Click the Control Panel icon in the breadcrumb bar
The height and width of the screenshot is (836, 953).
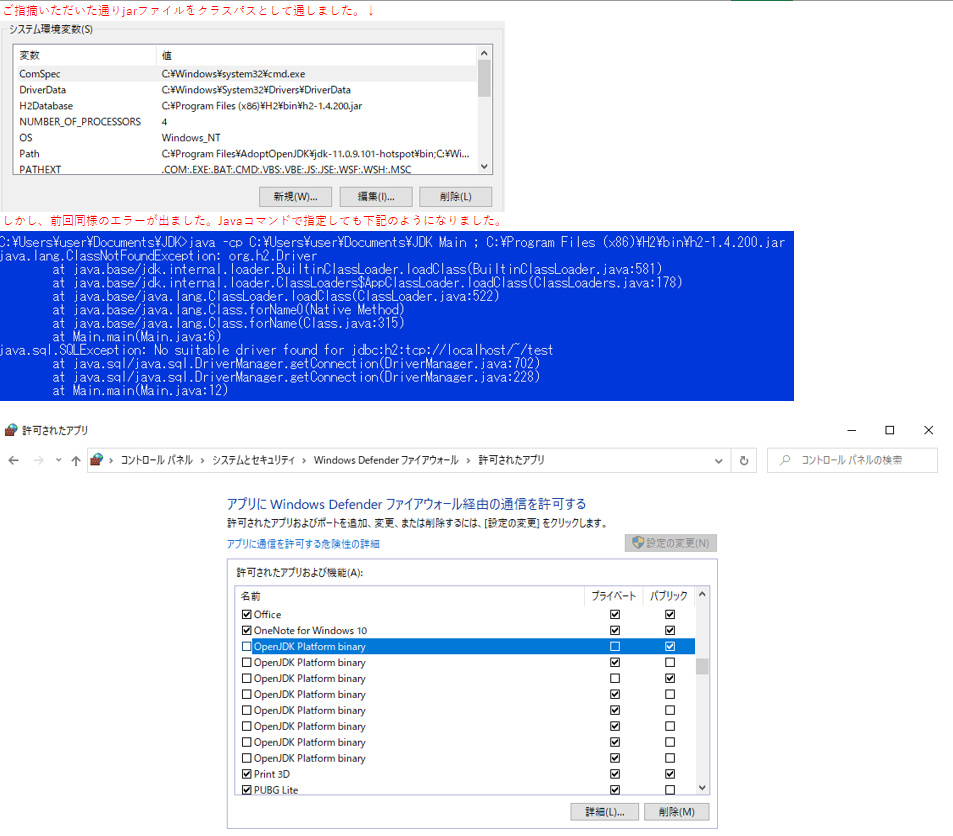pyautogui.click(x=97, y=461)
